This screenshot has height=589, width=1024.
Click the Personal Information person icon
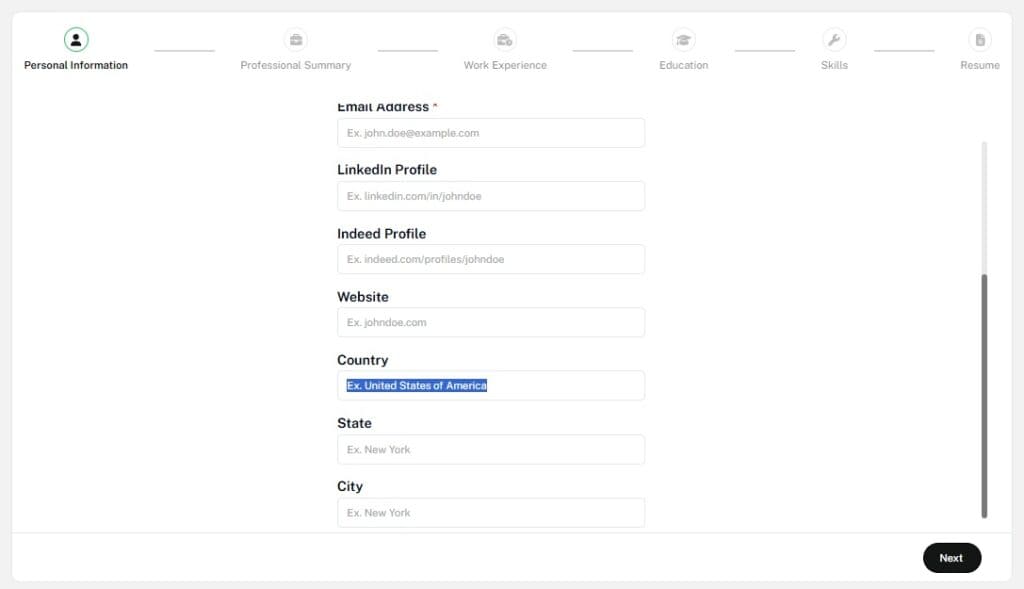(76, 40)
